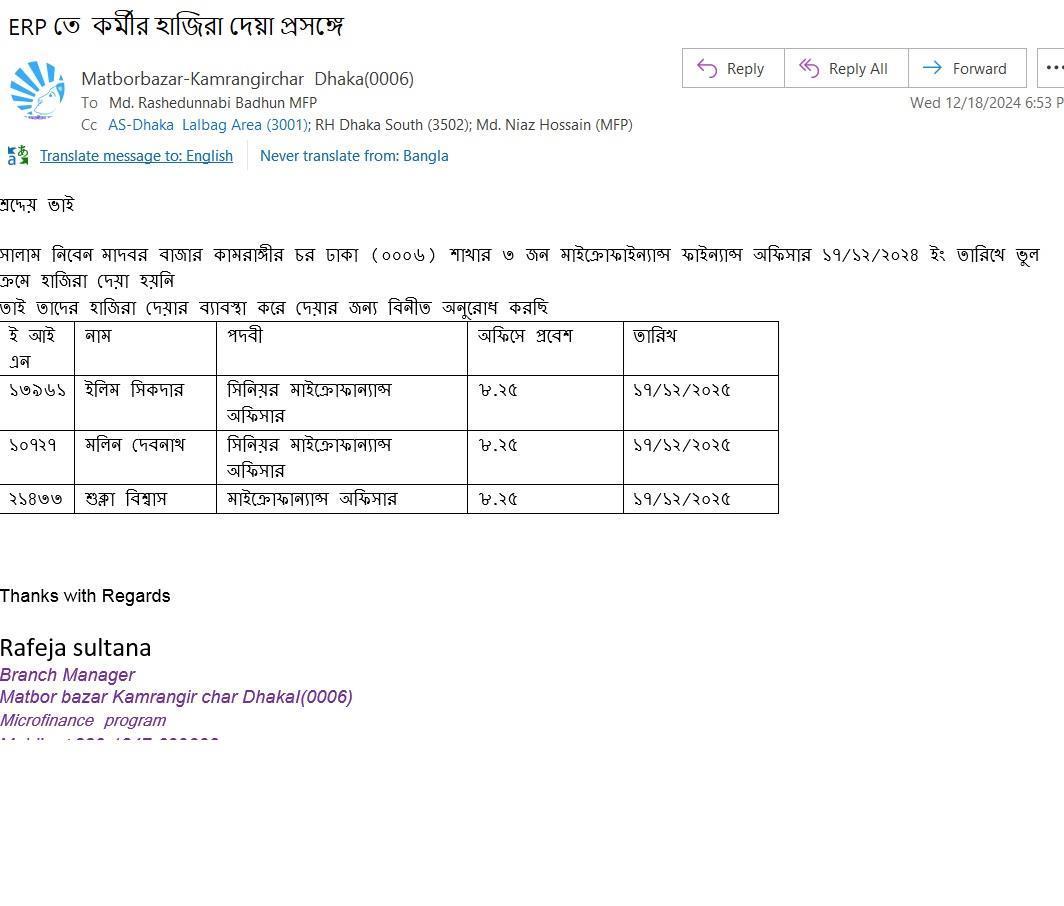Click table cell ১০৭২৭

click(x=37, y=457)
